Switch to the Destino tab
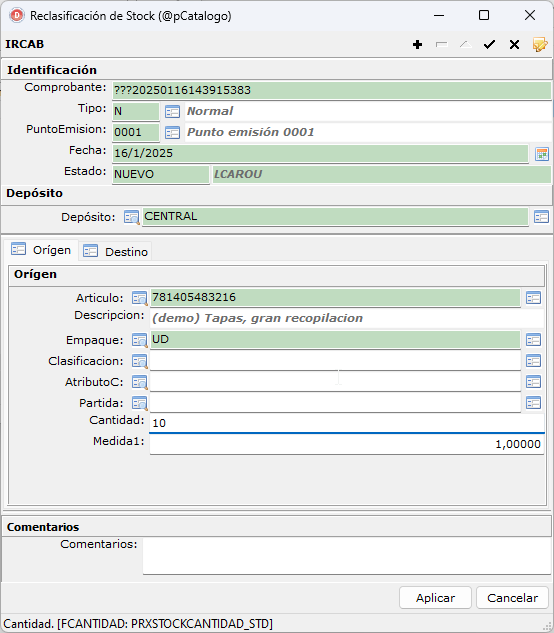 [115, 252]
